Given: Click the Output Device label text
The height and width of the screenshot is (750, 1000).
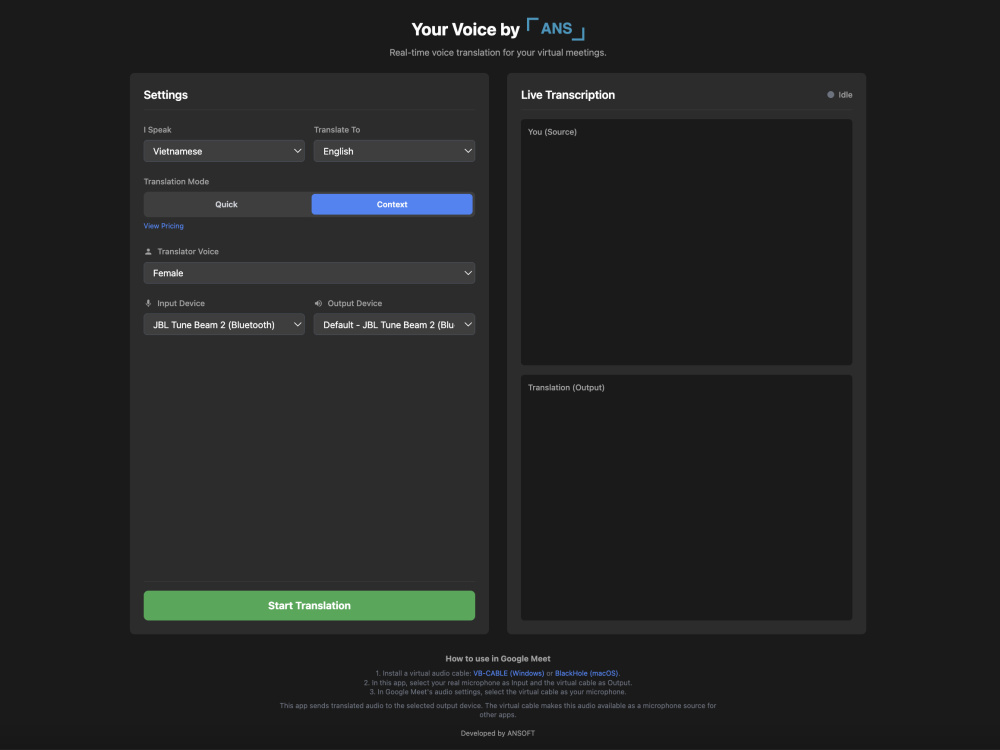Looking at the screenshot, I should coord(355,304).
